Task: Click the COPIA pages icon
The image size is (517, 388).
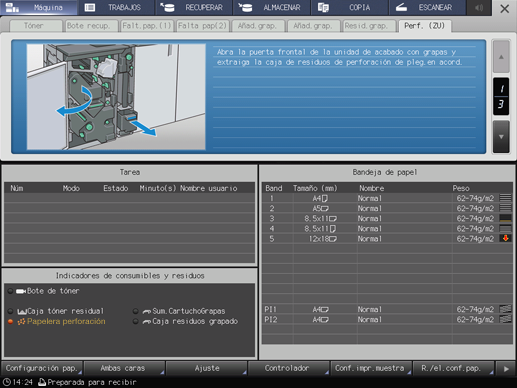Action: coord(323,7)
